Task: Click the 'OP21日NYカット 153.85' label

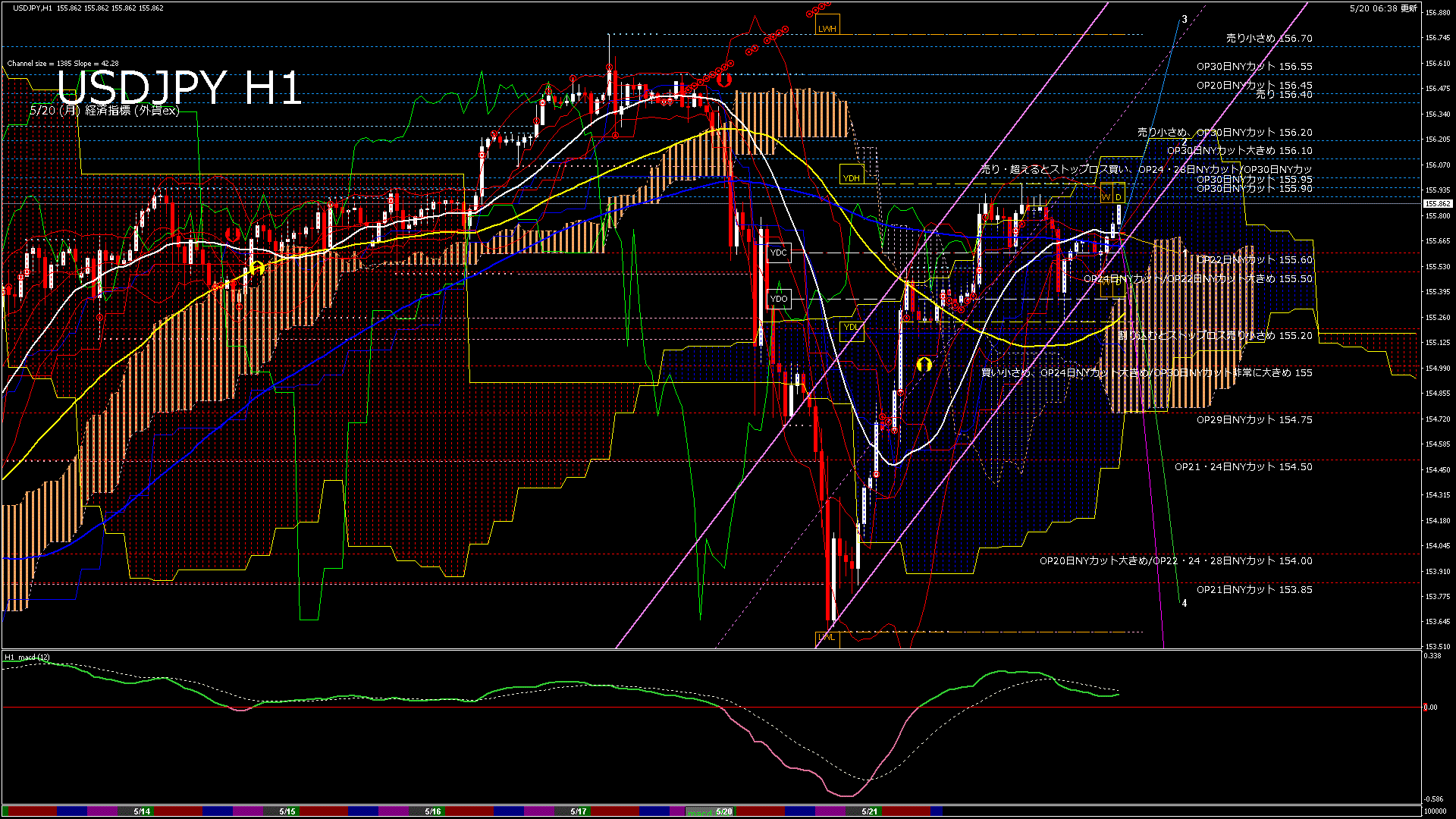Action: [x=1254, y=589]
